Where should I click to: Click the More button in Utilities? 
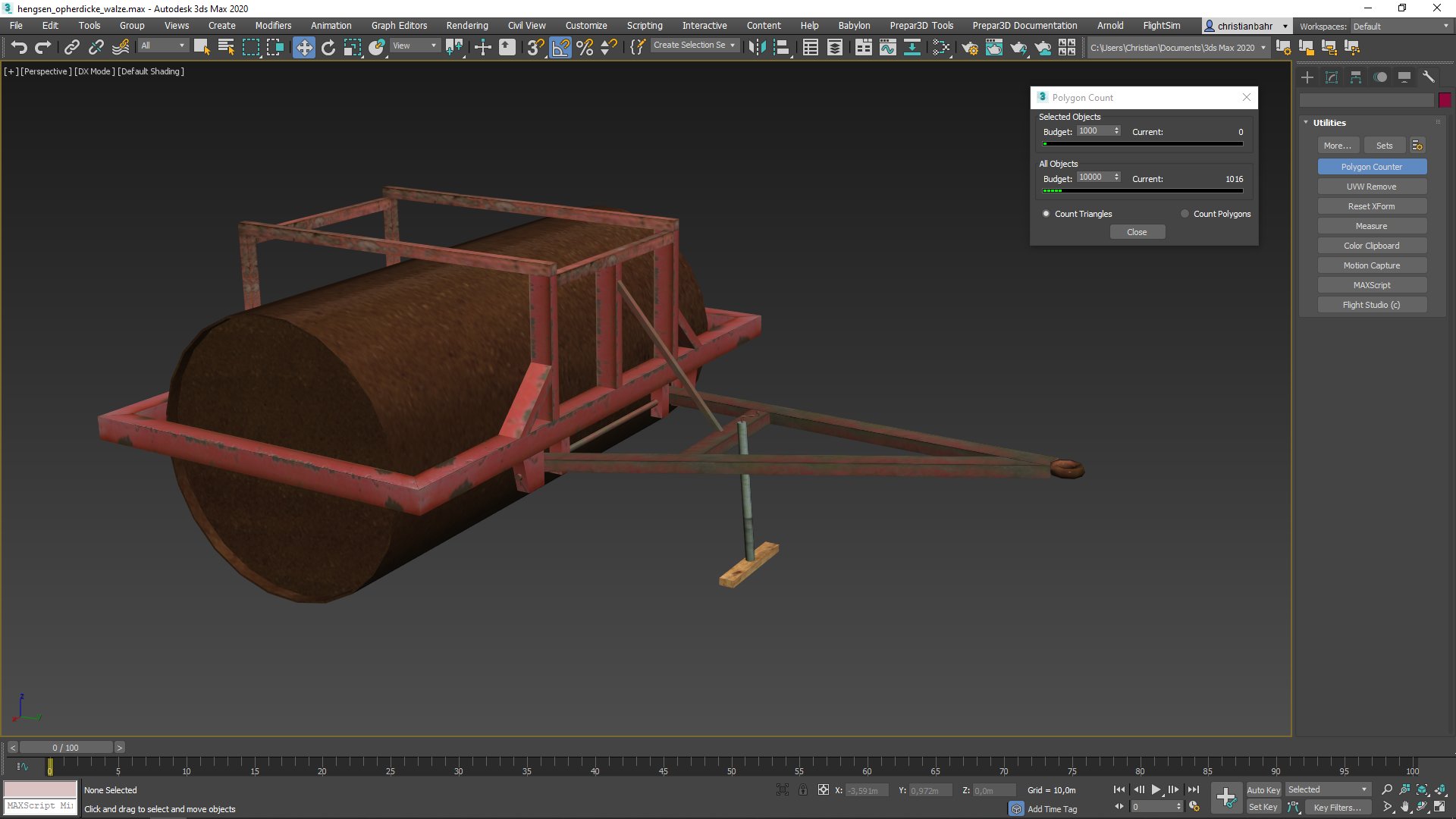[1337, 145]
